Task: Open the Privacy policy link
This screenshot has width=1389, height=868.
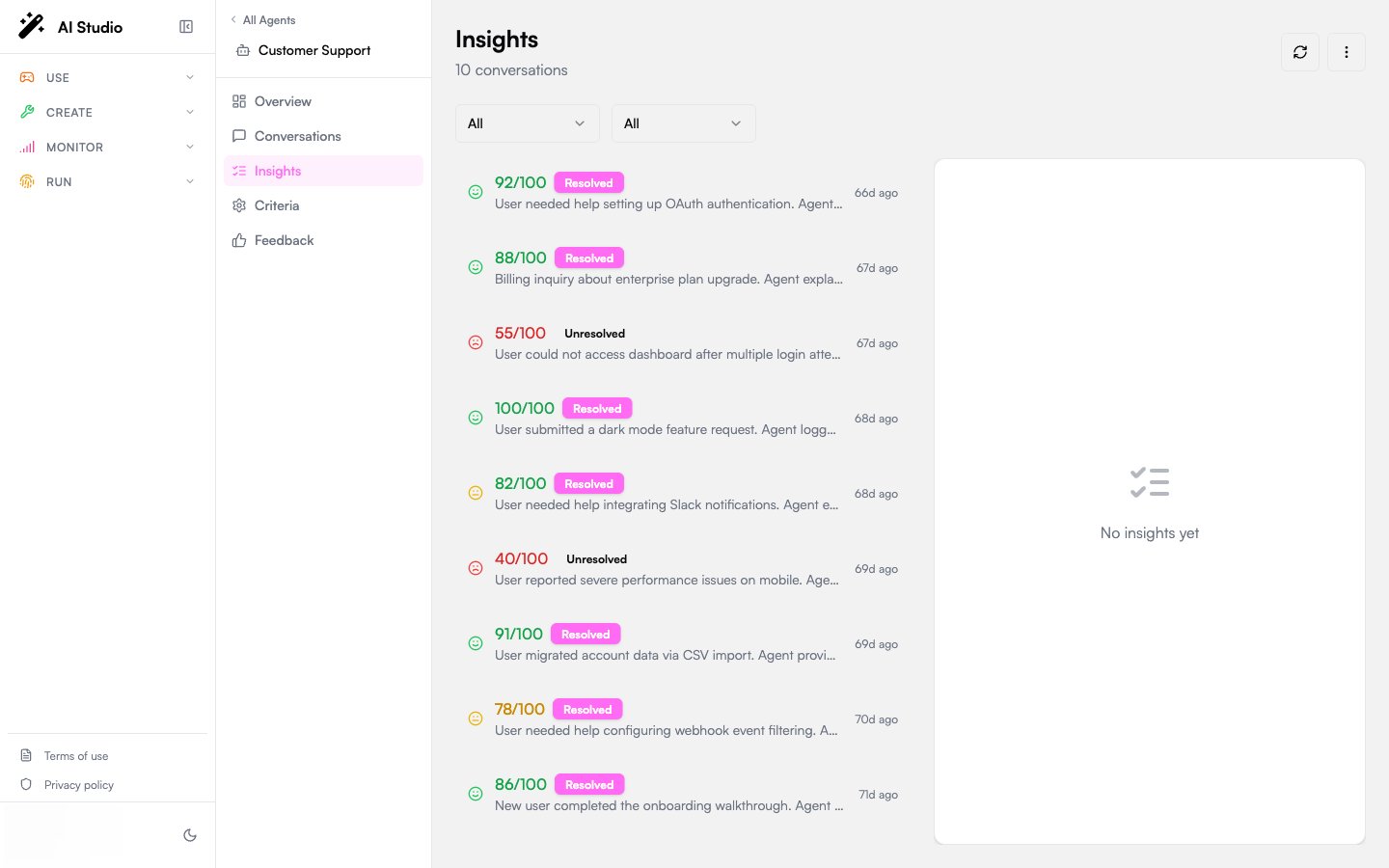Action: 79,785
